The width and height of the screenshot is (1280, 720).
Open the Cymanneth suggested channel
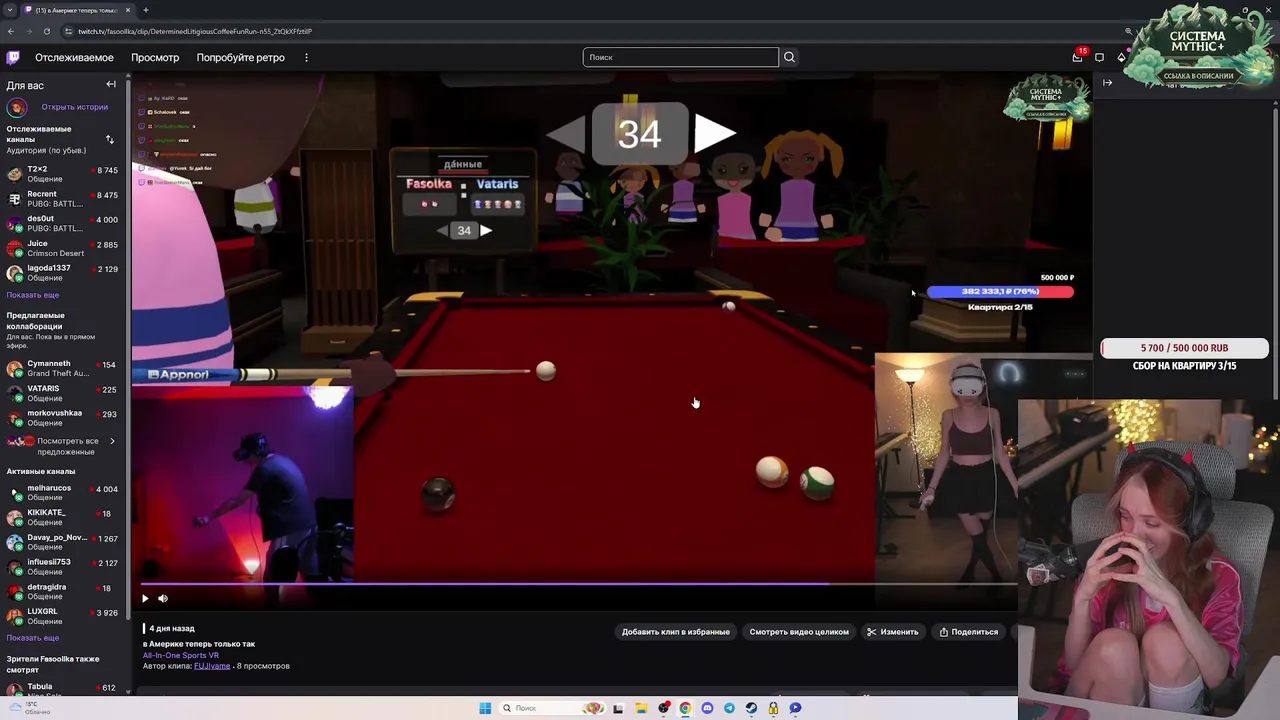coord(64,368)
